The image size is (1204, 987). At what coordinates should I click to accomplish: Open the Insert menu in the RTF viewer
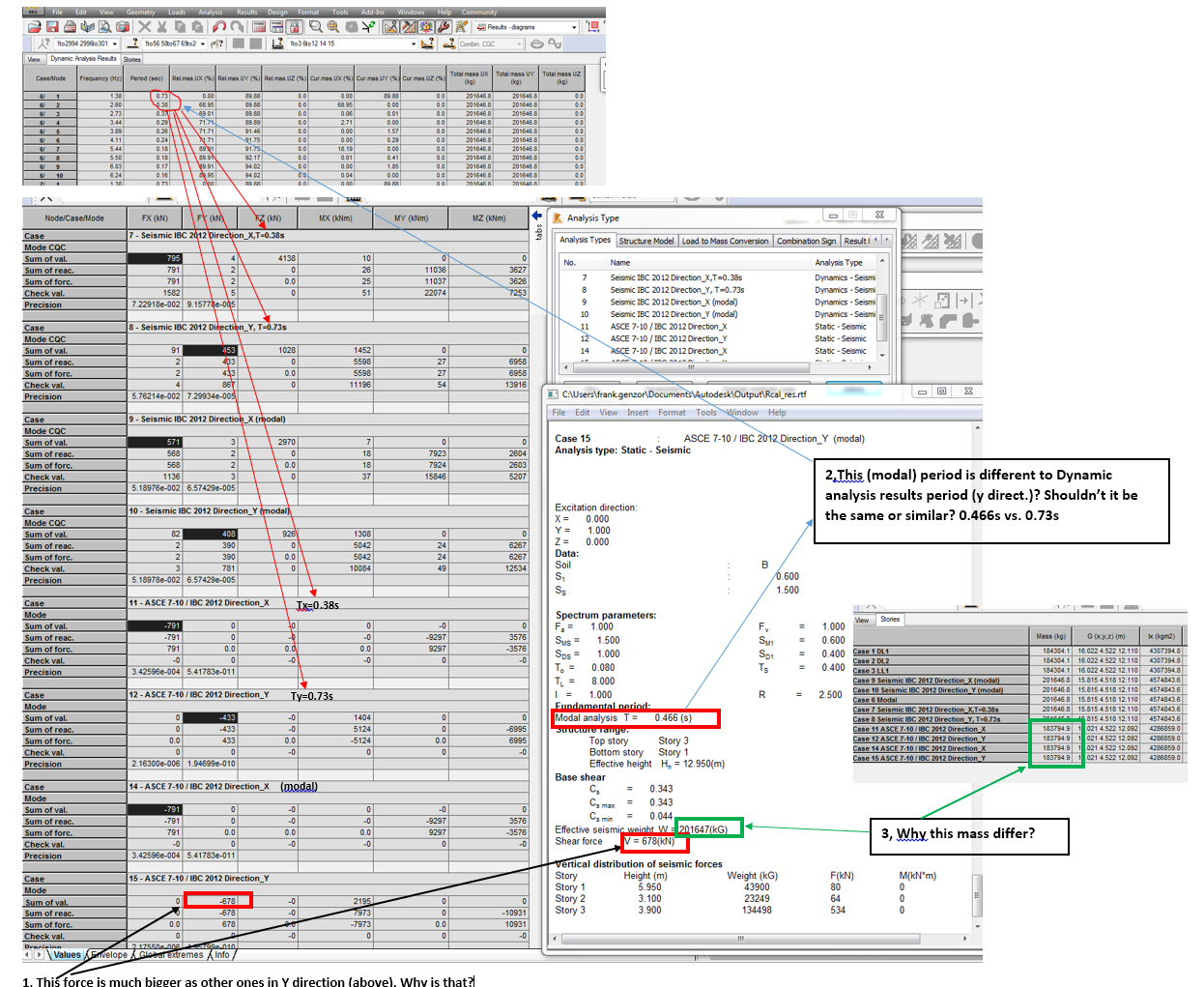[638, 412]
